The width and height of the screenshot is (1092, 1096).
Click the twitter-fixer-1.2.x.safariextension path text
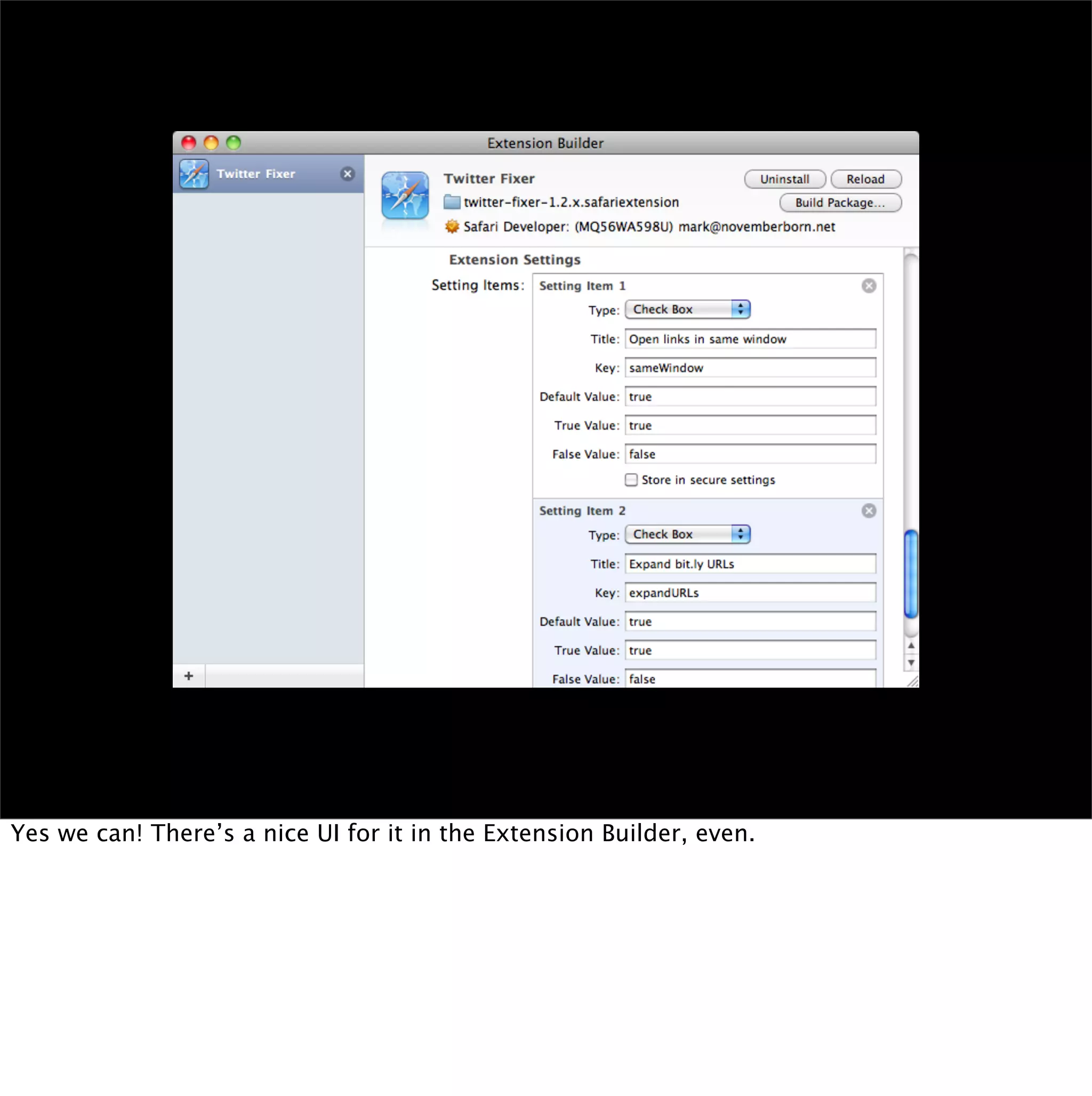(x=572, y=203)
